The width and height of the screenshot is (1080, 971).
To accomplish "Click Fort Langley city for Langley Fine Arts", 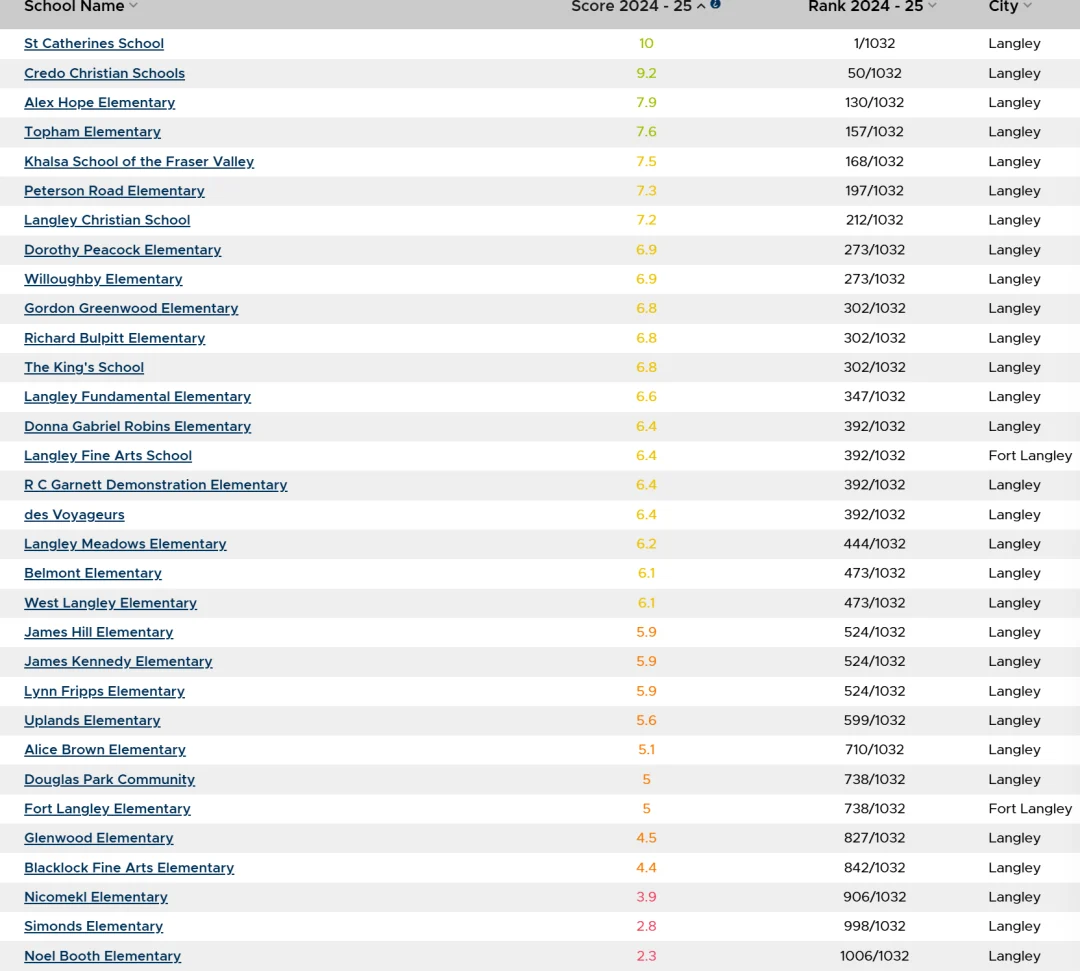I will (x=1030, y=455).
